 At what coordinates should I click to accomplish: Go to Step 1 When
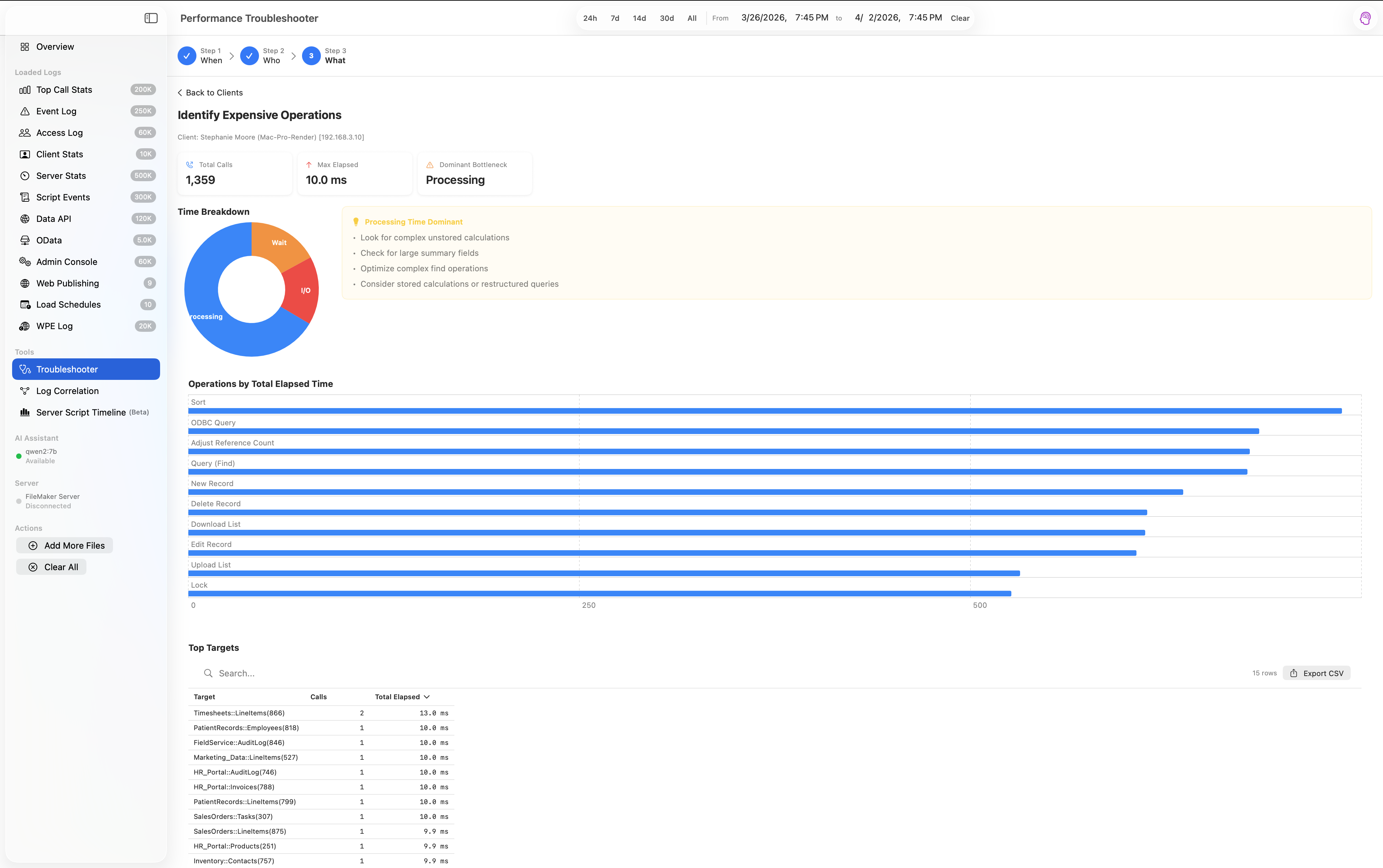point(187,56)
